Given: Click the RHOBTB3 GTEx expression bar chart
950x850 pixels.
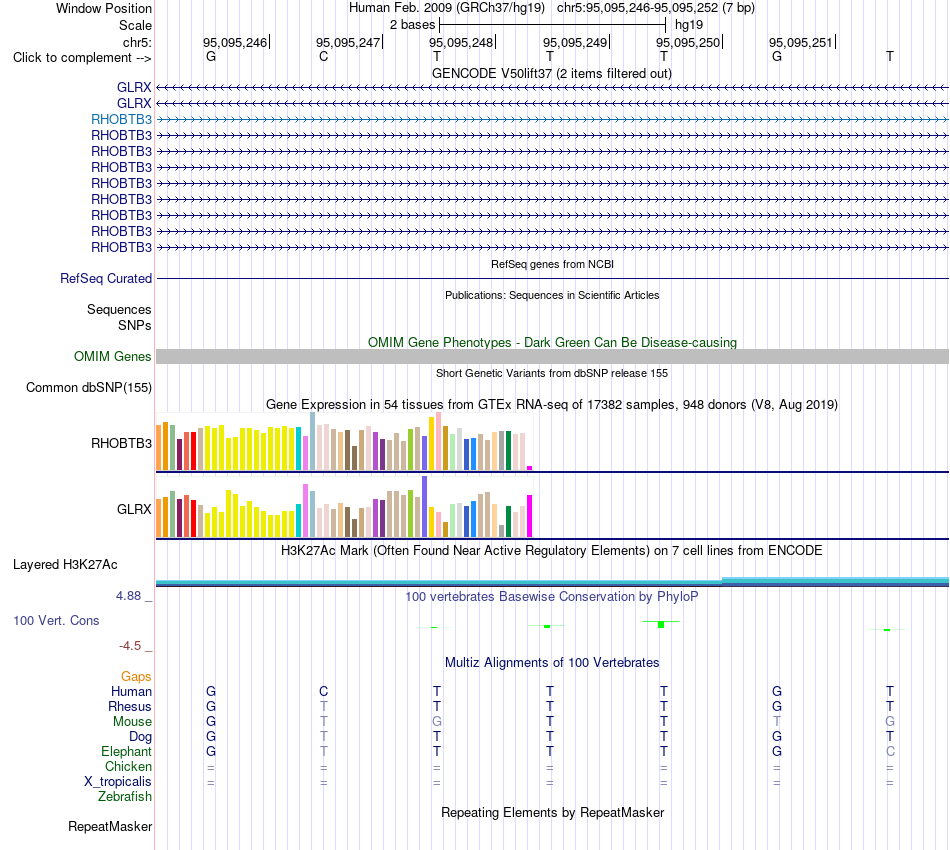Looking at the screenshot, I should click(344, 442).
